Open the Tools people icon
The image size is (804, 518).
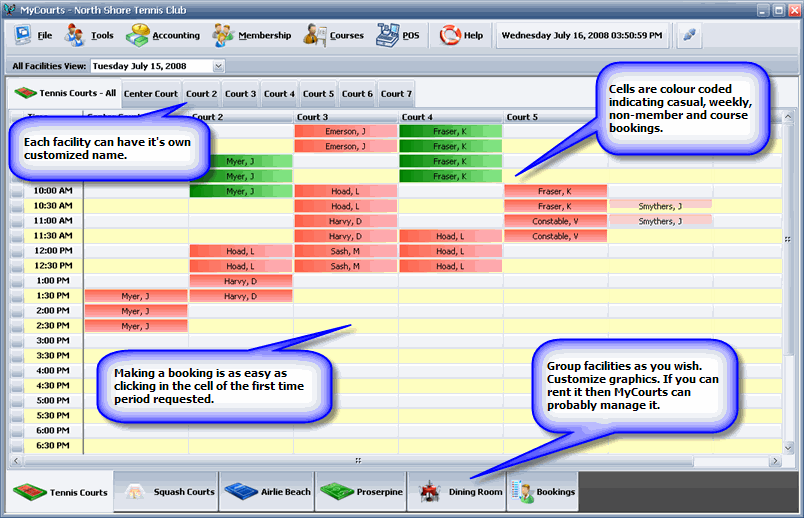(75, 35)
